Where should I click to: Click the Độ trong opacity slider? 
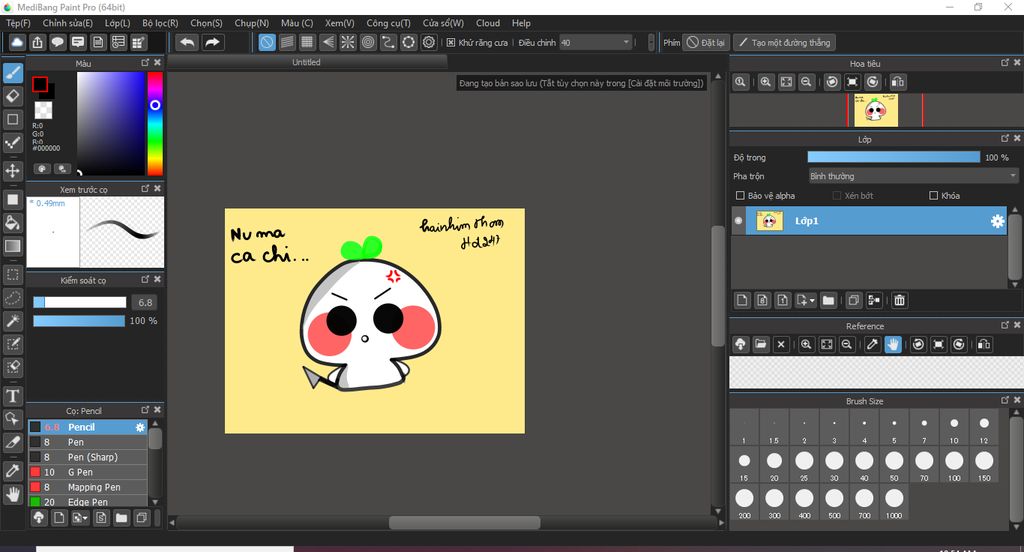893,157
